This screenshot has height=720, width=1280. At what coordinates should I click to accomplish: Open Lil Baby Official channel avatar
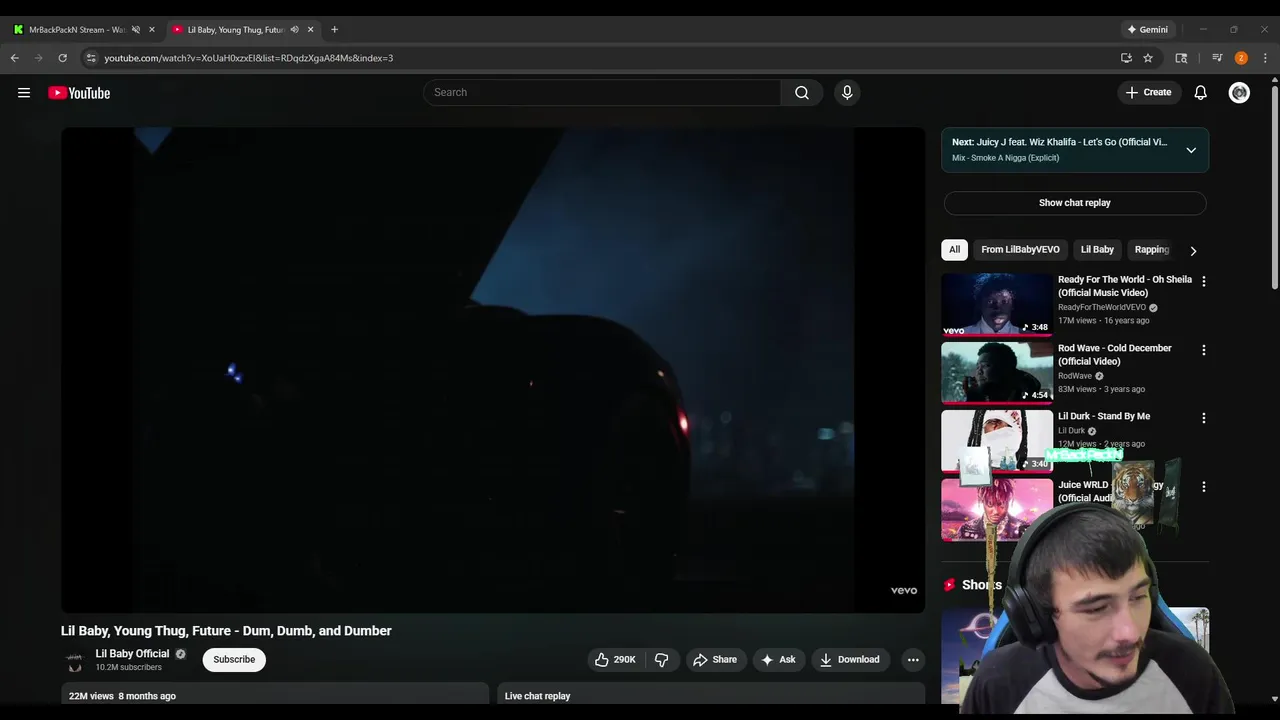pyautogui.click(x=74, y=660)
